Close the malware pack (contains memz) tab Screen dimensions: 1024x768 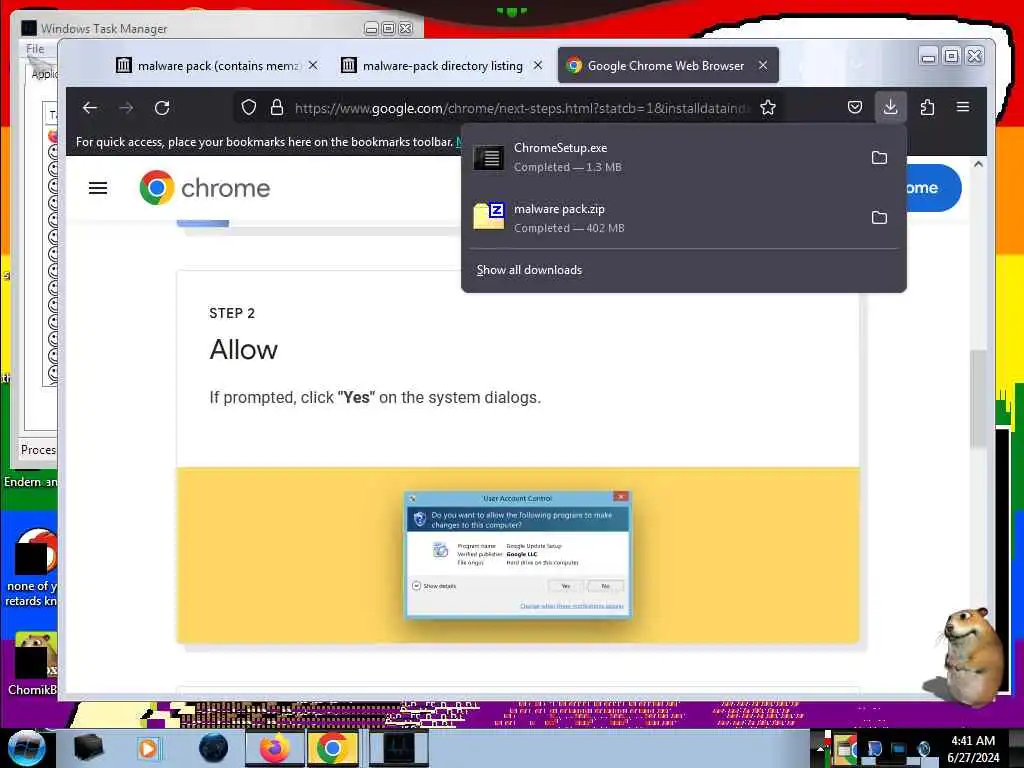313,65
